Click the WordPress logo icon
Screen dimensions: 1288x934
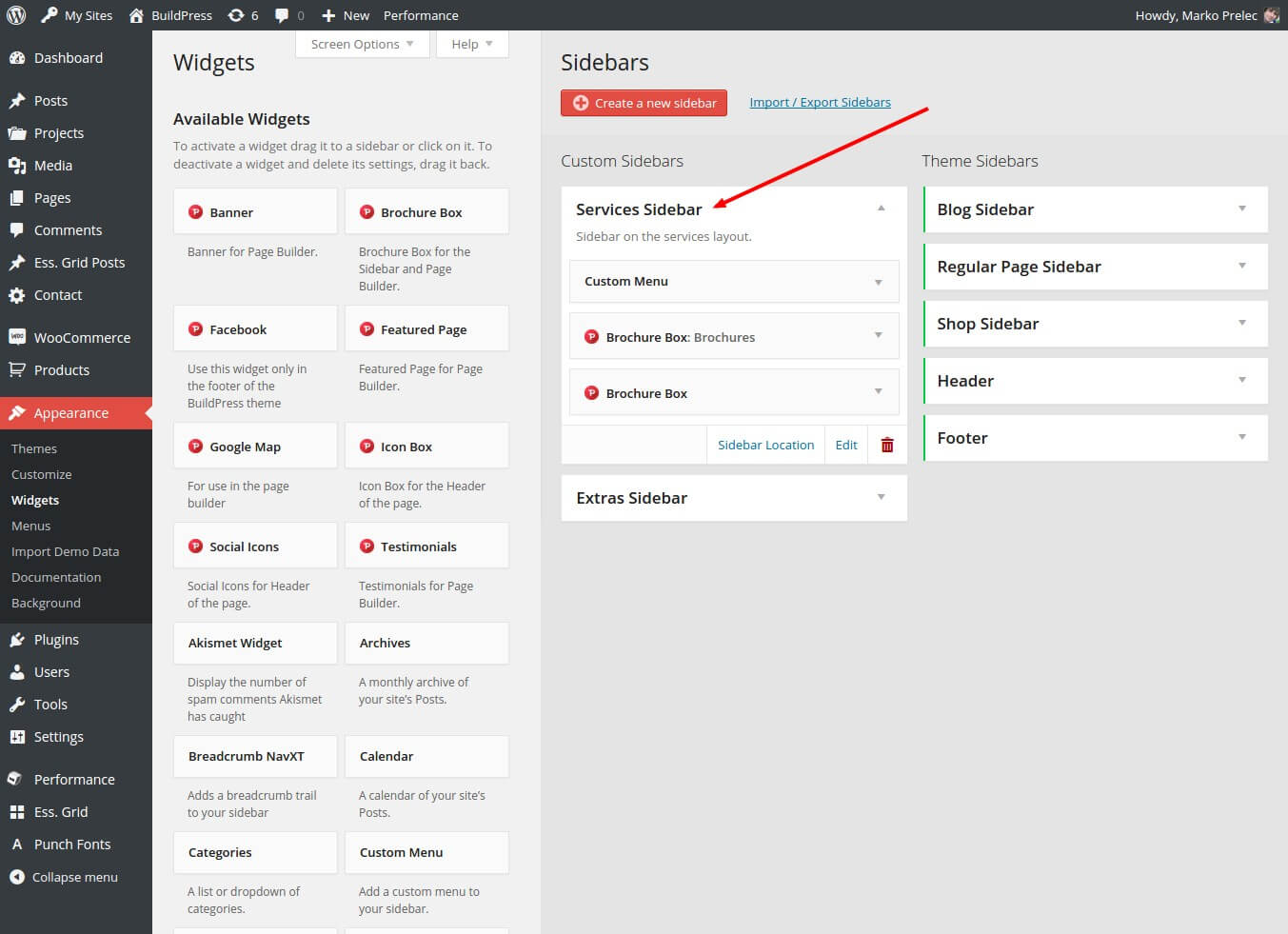tap(15, 15)
